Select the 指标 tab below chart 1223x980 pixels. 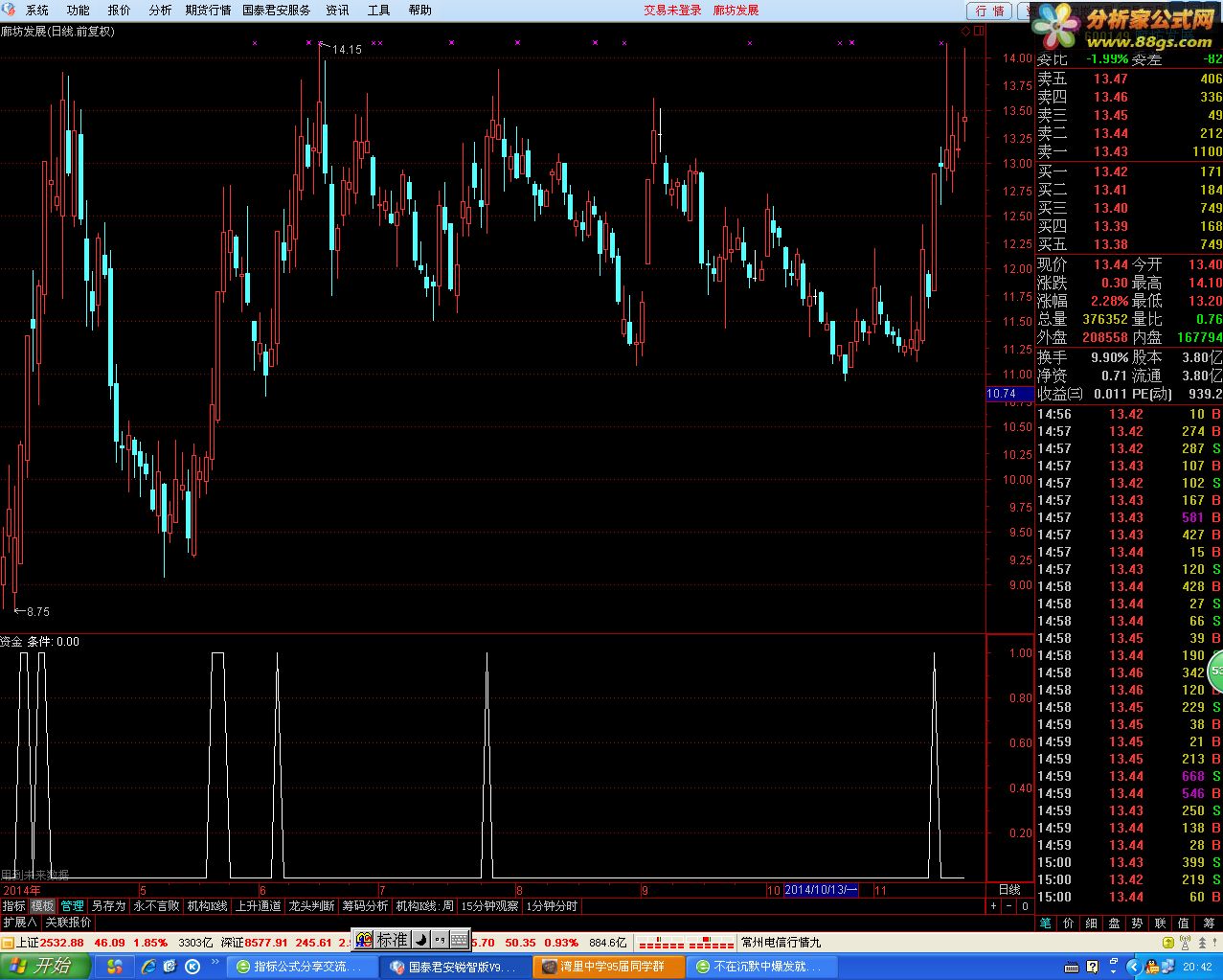tap(13, 905)
